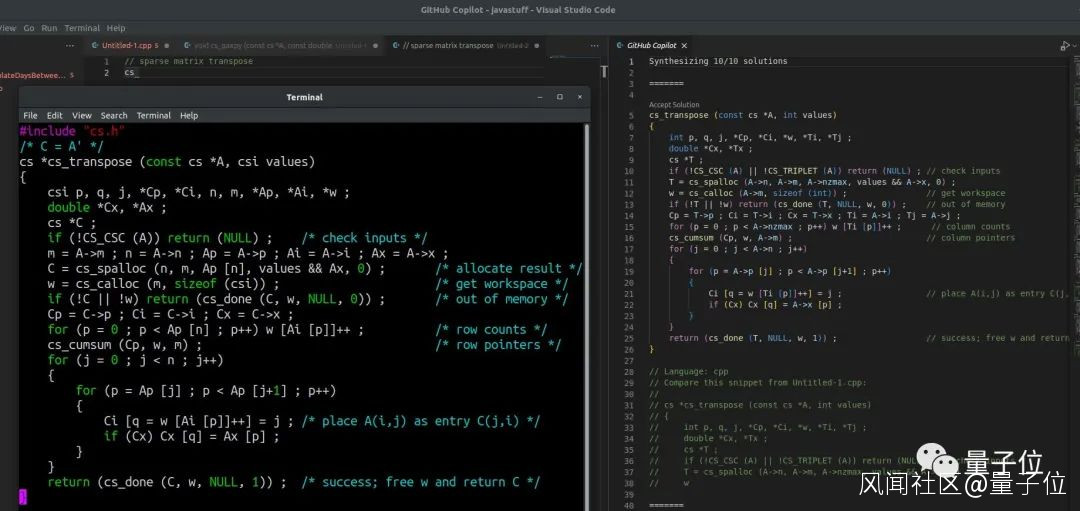Open the Help menu in VS Code
Screen dimensions: 1080x511
pyautogui.click(x=116, y=28)
